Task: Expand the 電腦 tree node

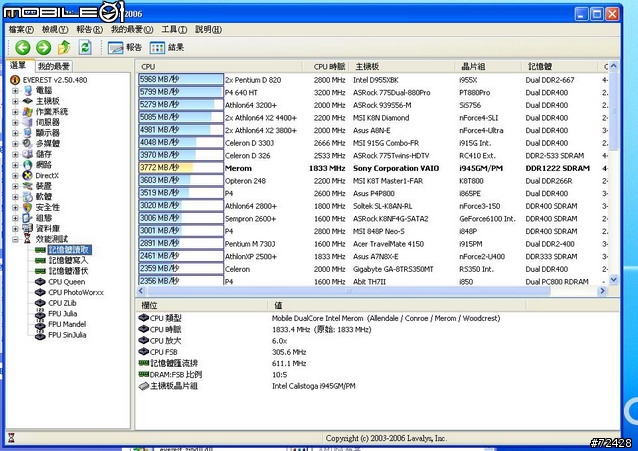Action: pyautogui.click(x=15, y=90)
